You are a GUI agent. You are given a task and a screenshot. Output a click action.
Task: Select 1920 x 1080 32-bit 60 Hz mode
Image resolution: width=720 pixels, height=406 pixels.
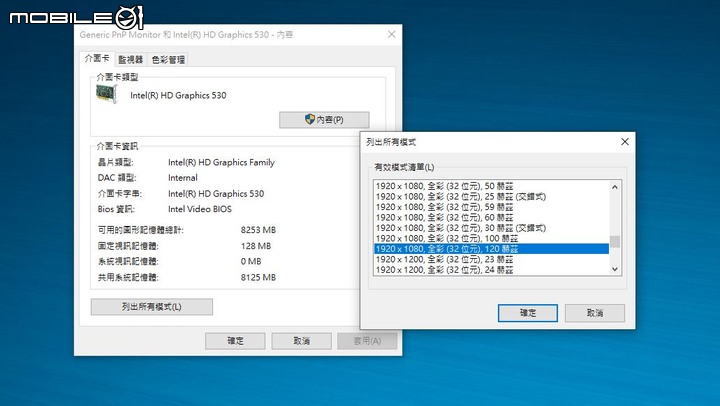point(491,218)
